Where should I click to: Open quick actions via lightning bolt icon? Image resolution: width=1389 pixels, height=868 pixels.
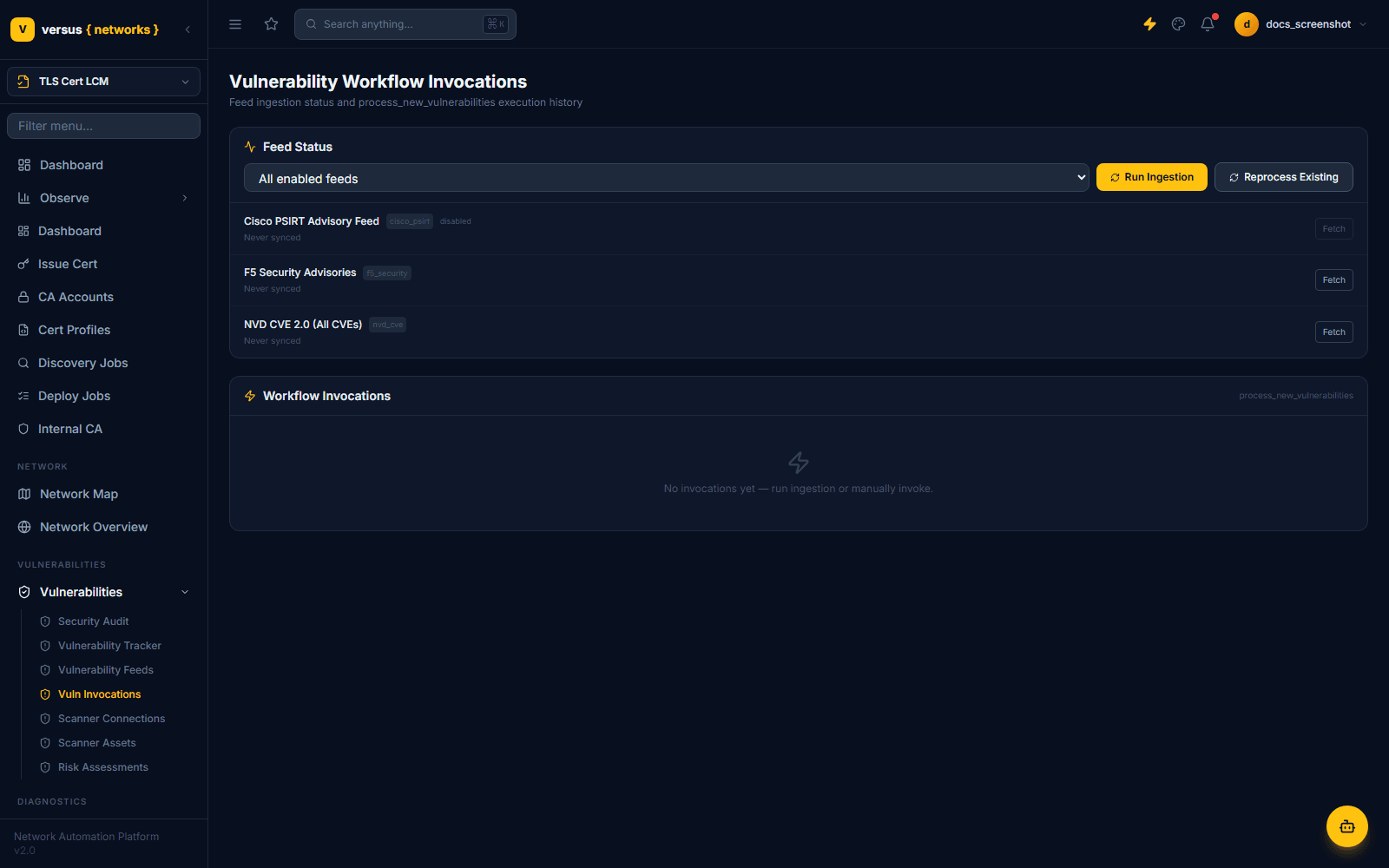point(1149,24)
